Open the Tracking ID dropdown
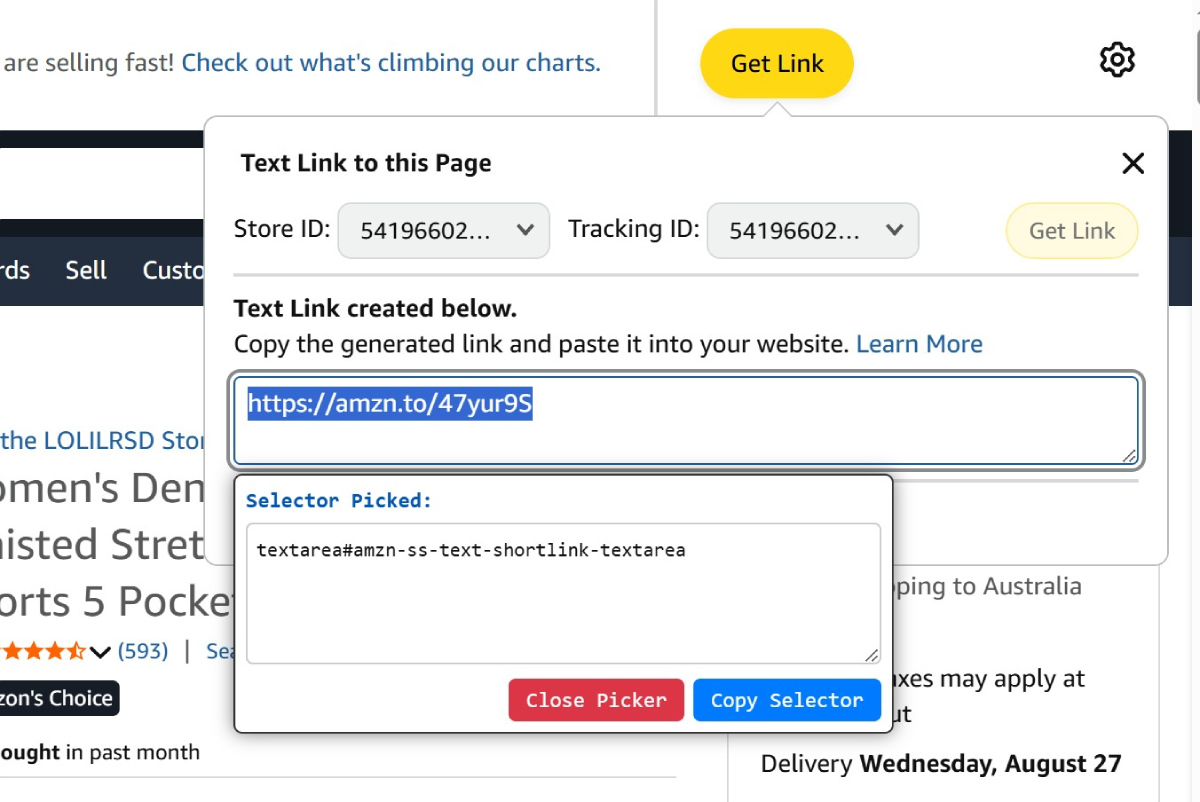This screenshot has height=802, width=1200. (812, 231)
